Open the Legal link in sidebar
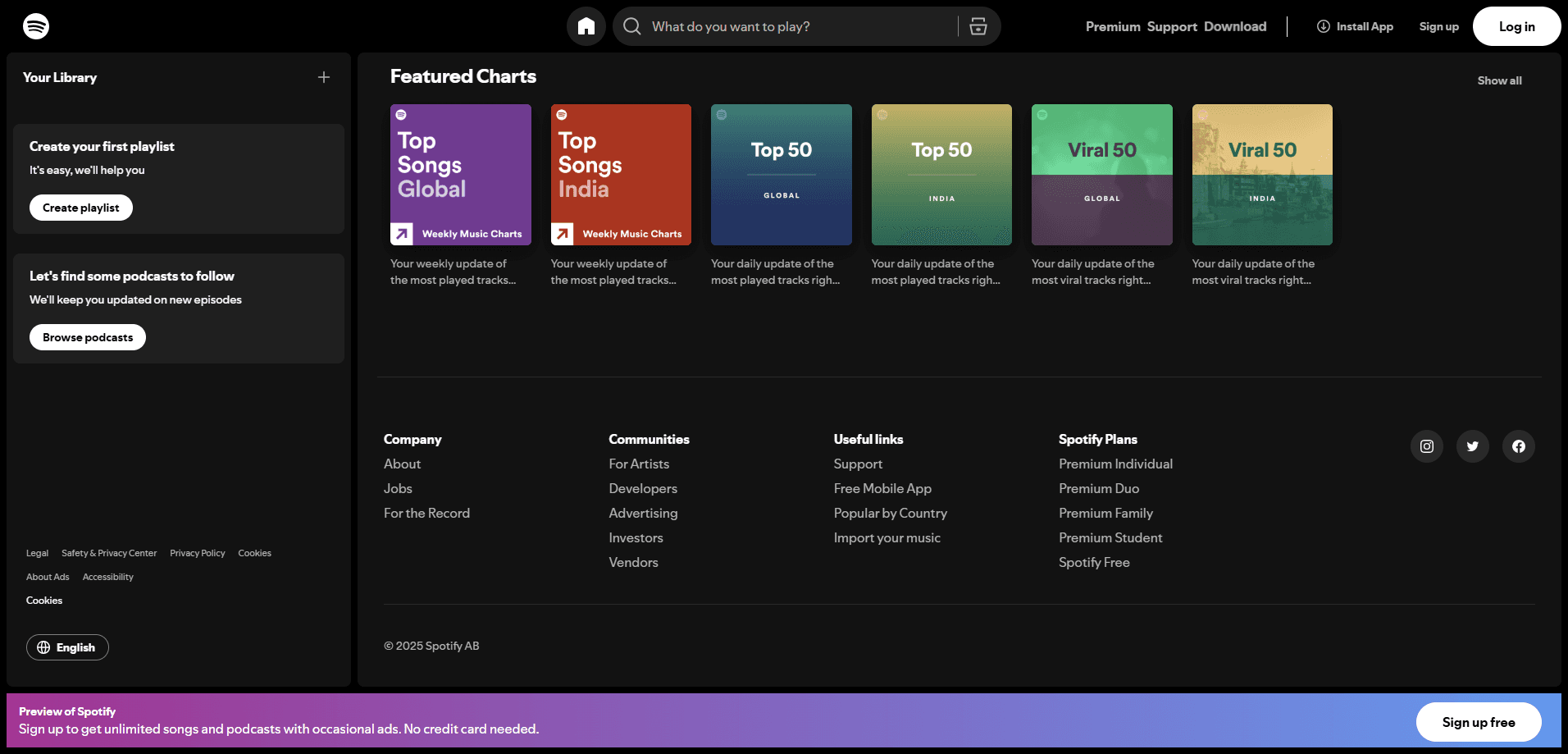This screenshot has width=1568, height=754. click(37, 553)
